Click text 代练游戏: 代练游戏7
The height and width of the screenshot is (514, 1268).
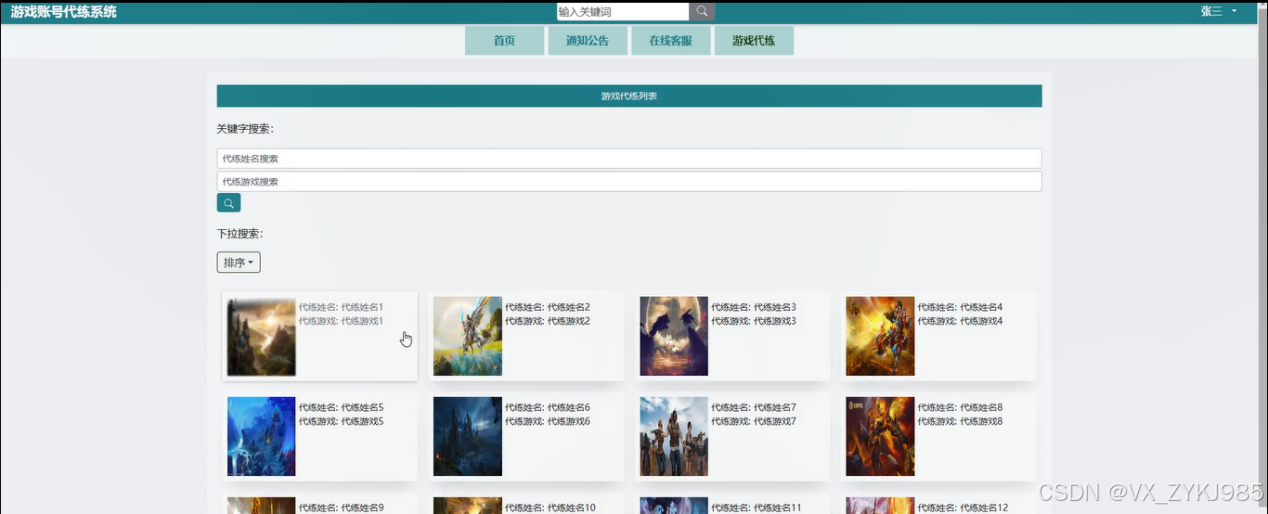pyautogui.click(x=754, y=421)
